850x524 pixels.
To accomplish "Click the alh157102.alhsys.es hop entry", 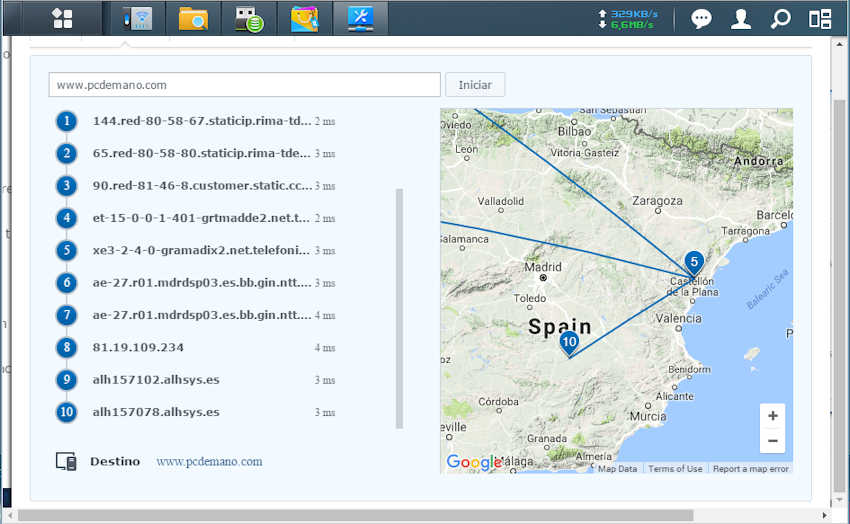I will click(156, 380).
